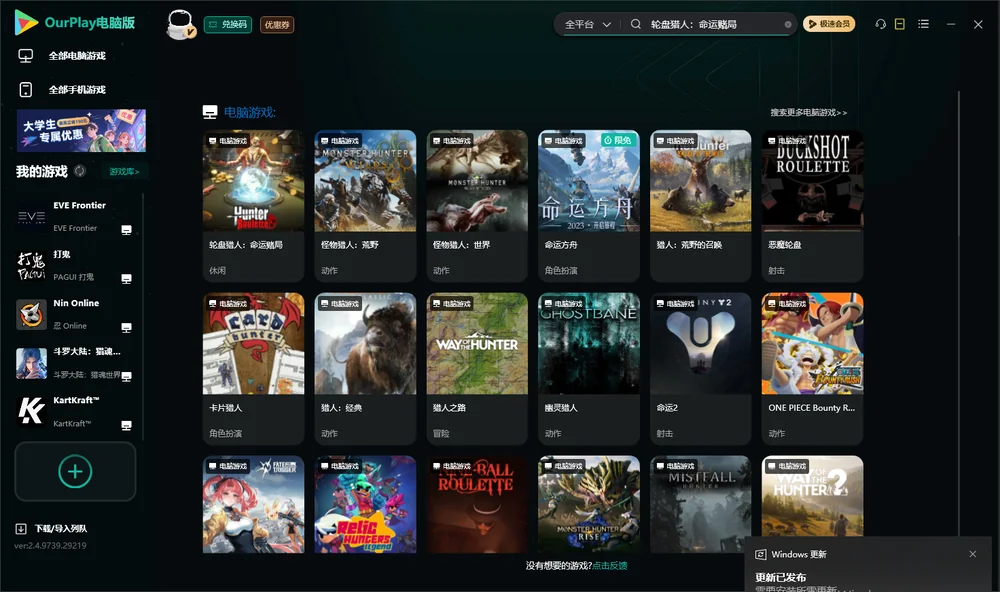Open 斗罗大陆 game in my games
This screenshot has width=1000, height=592.
75,363
